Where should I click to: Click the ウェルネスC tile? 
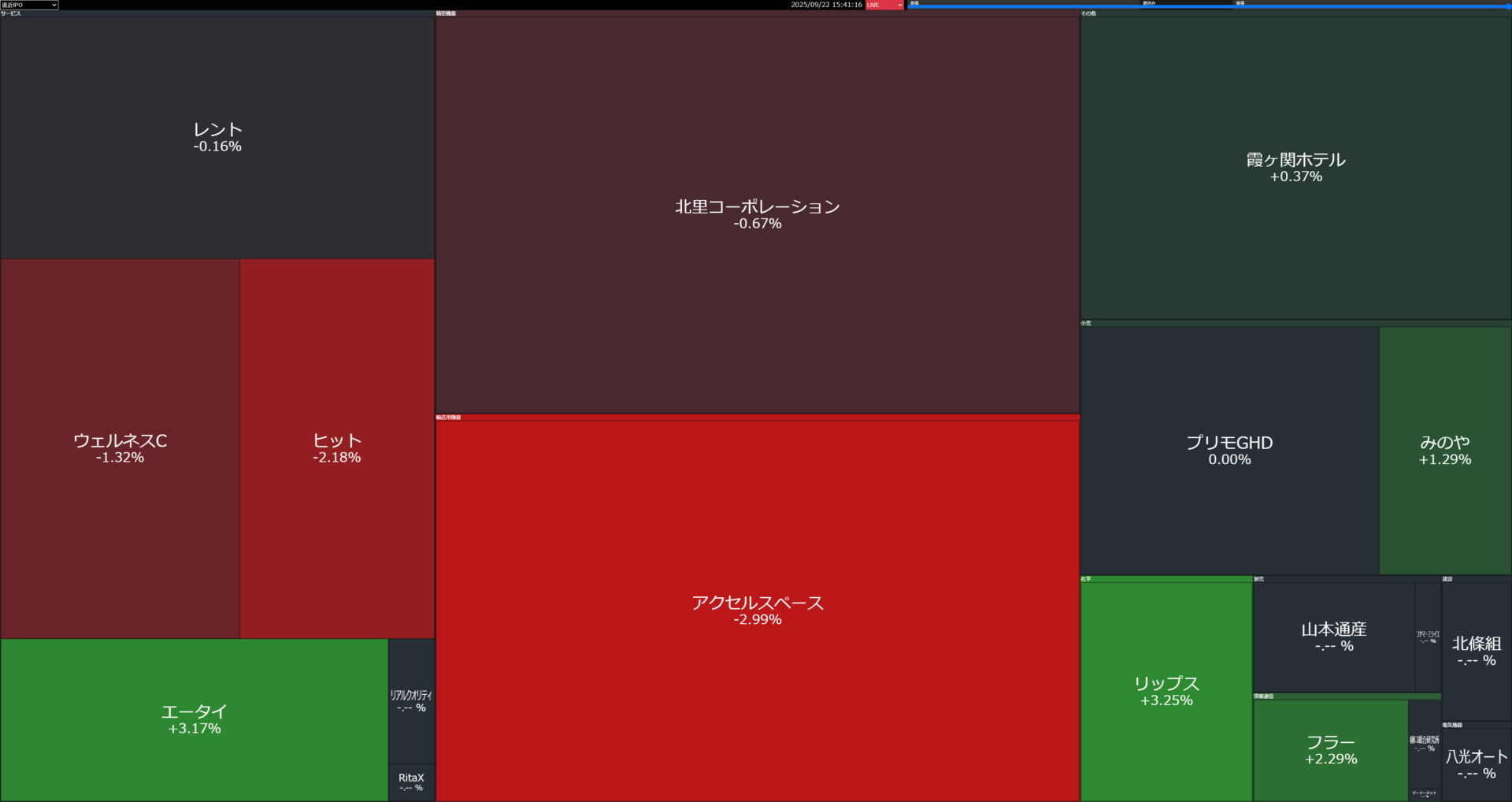pyautogui.click(x=120, y=448)
